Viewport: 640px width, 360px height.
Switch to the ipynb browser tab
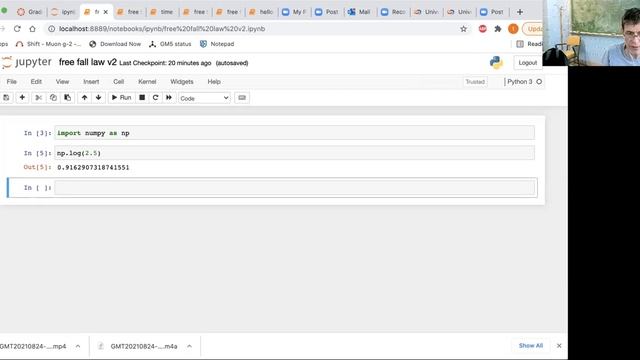(x=63, y=12)
